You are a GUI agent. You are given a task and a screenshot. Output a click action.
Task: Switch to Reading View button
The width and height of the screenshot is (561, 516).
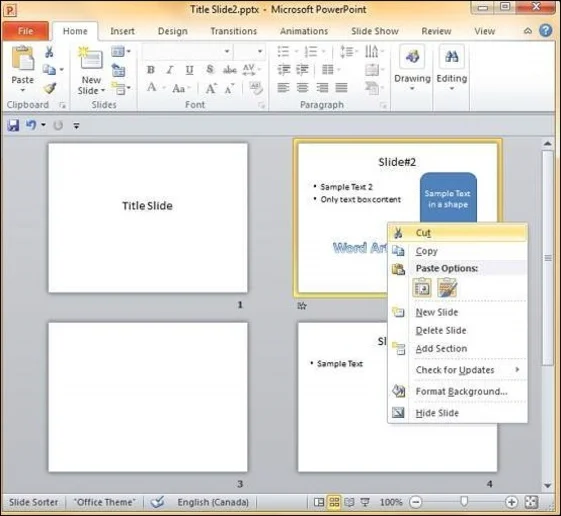pyautogui.click(x=349, y=502)
